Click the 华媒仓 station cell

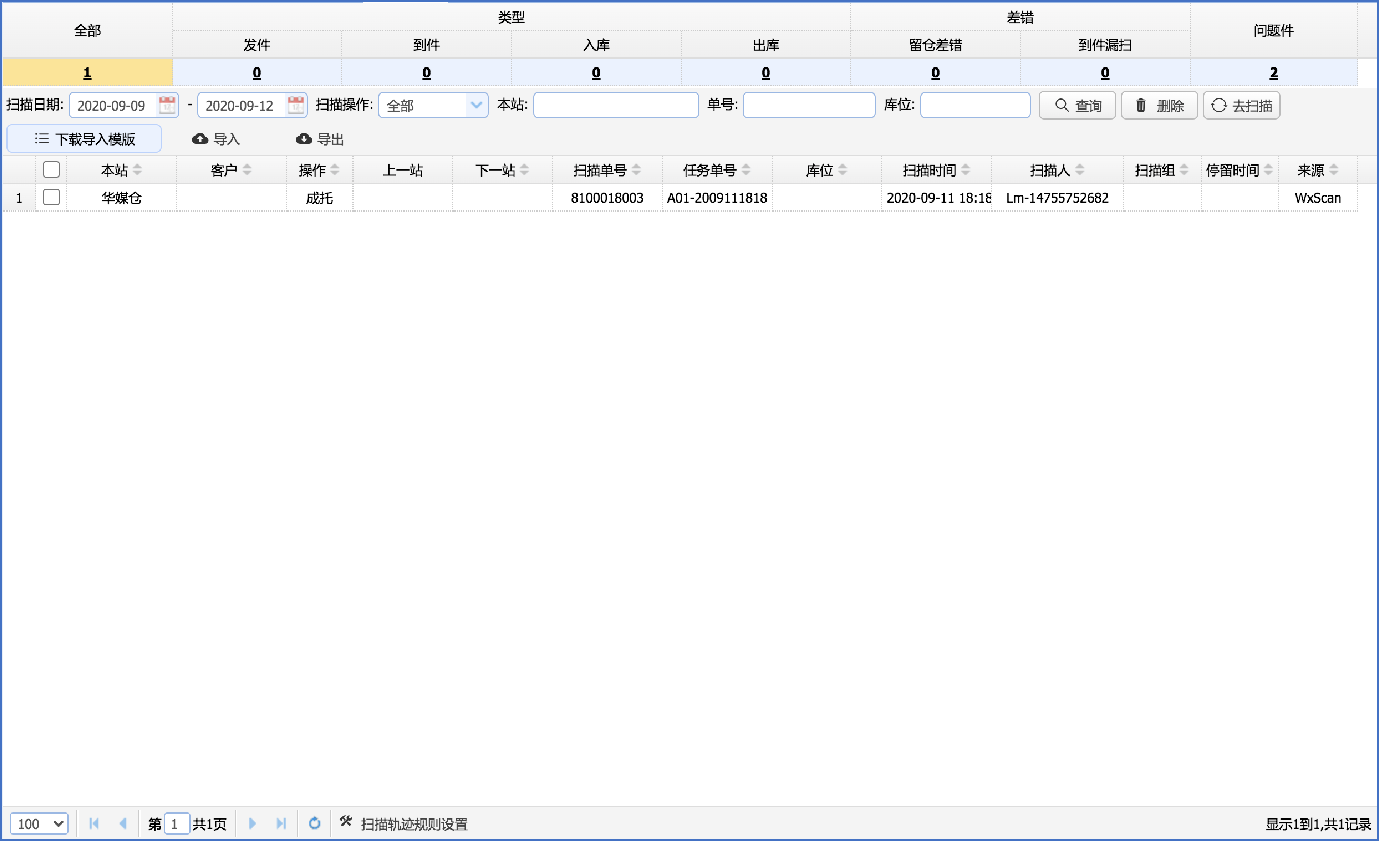pos(122,198)
